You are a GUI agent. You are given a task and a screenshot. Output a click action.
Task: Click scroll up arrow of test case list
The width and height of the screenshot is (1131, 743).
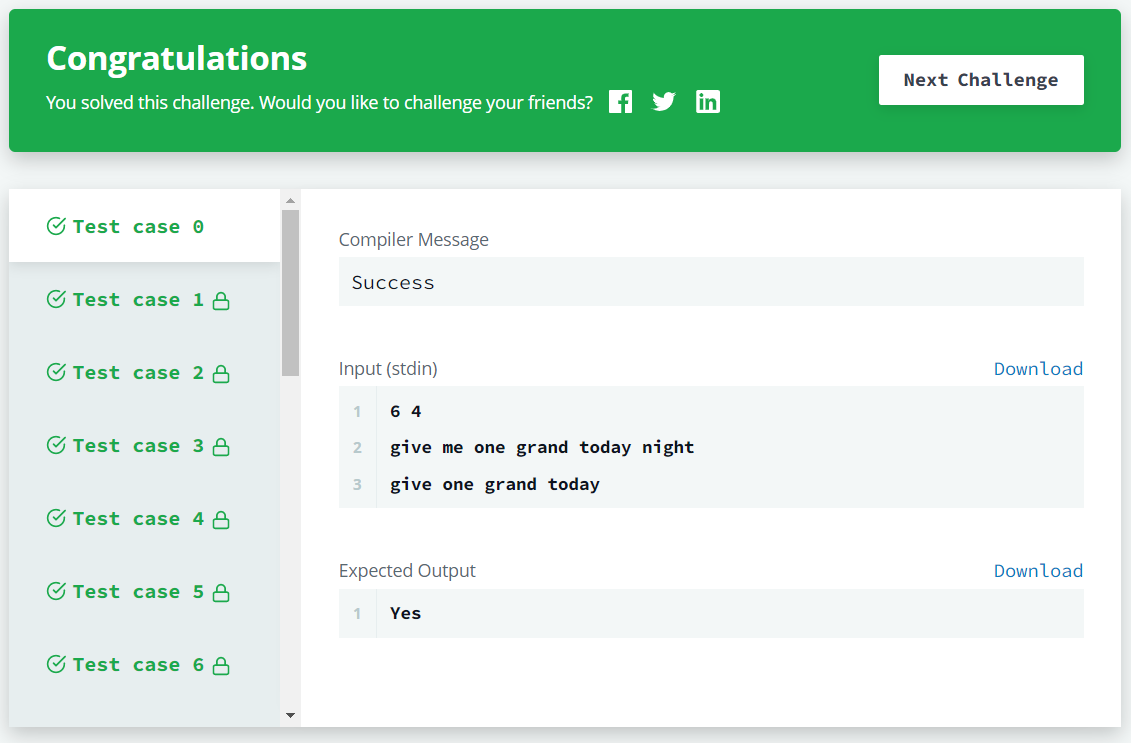coord(290,201)
